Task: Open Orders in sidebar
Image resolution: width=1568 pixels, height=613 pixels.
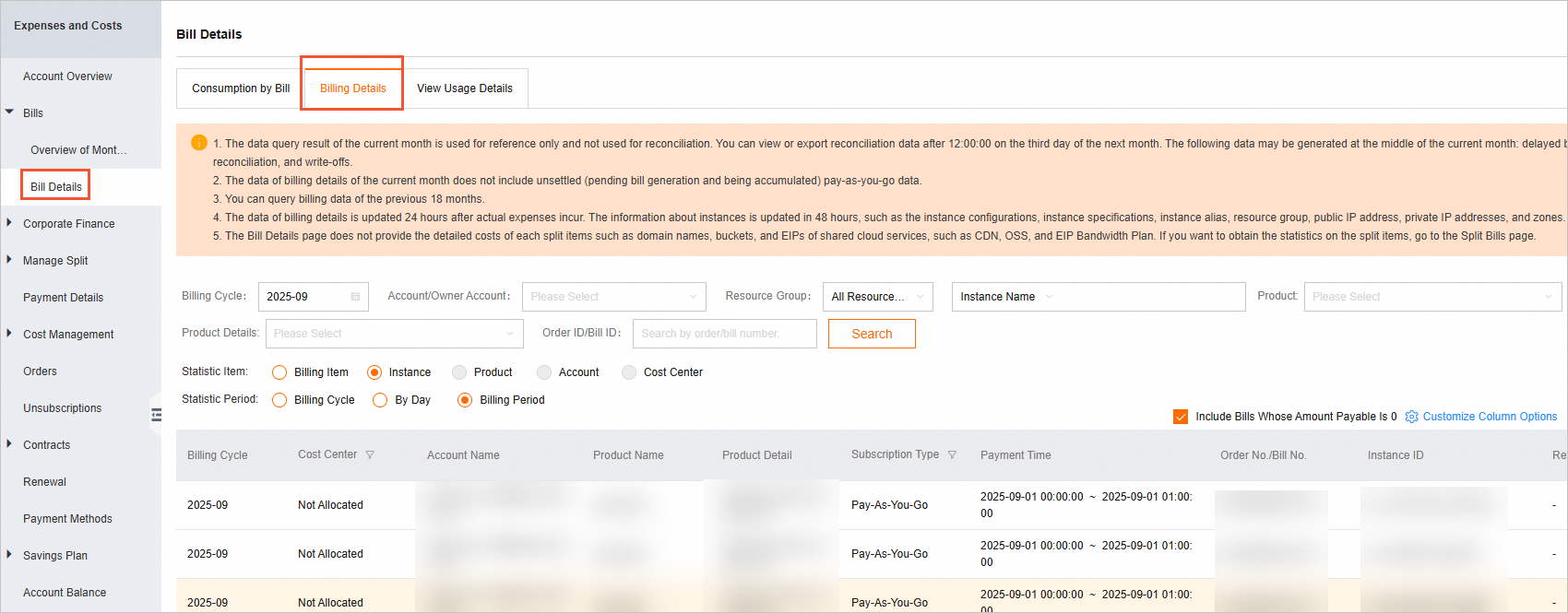Action: point(40,371)
